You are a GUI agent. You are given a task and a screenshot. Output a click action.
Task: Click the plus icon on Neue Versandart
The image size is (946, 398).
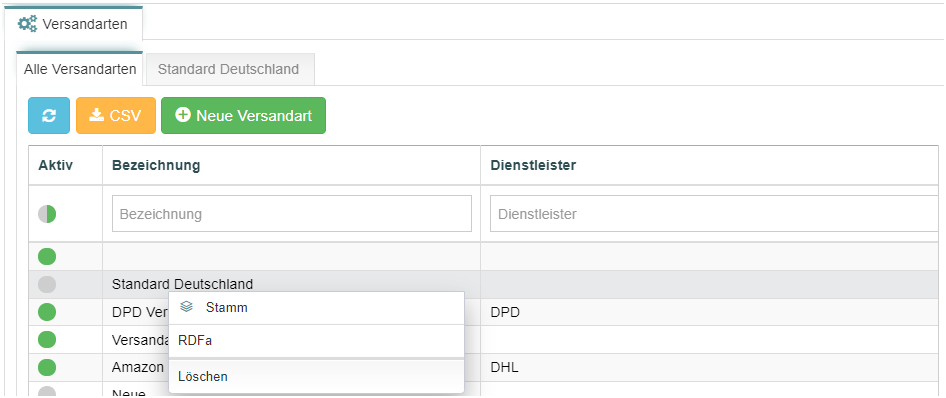[x=183, y=115]
